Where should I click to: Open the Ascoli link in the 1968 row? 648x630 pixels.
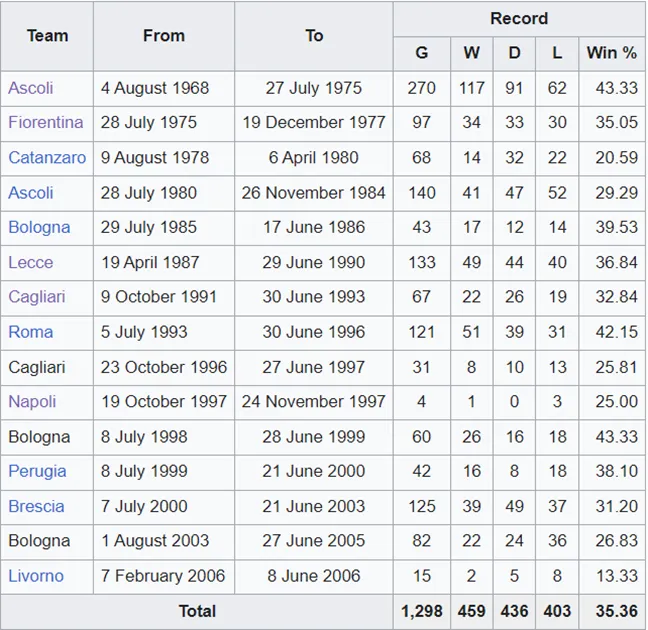point(31,88)
